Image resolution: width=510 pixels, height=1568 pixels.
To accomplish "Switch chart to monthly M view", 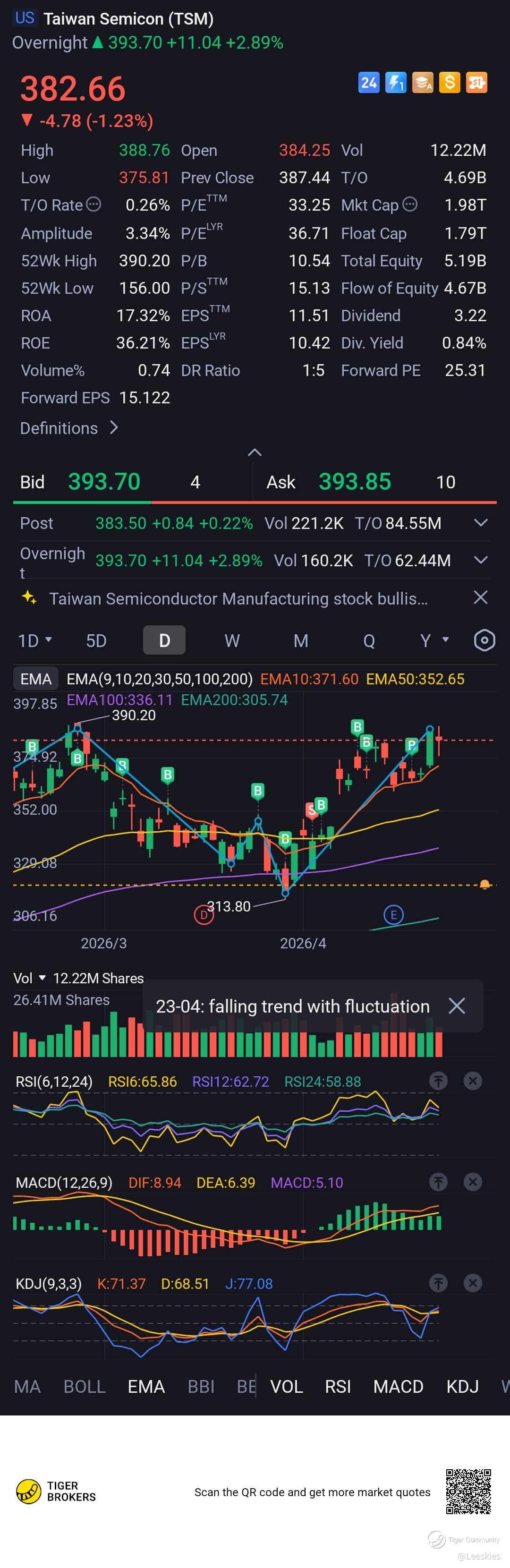I will 301,640.
